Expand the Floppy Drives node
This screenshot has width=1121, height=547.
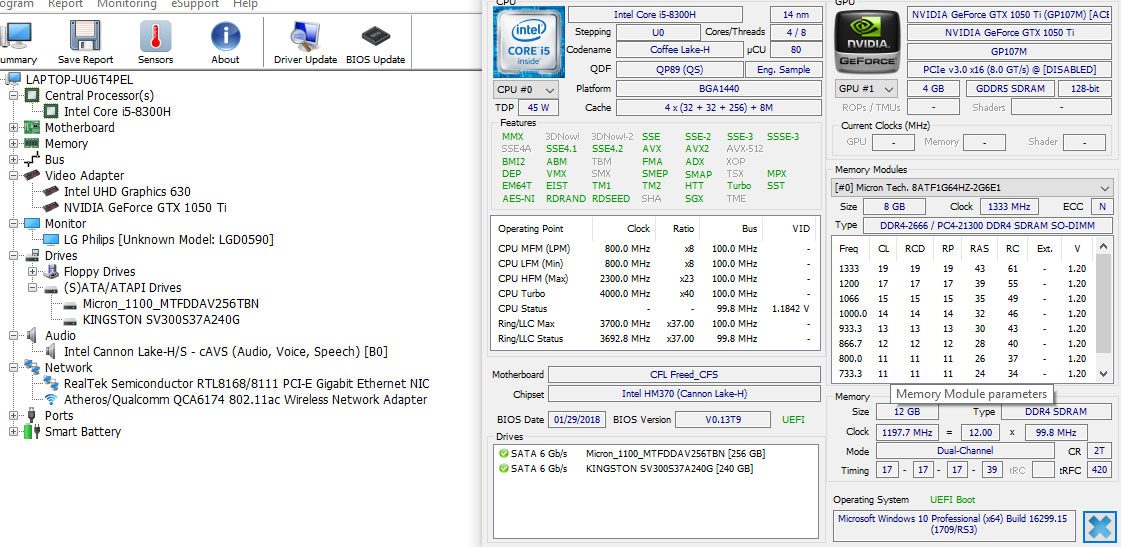[32, 271]
